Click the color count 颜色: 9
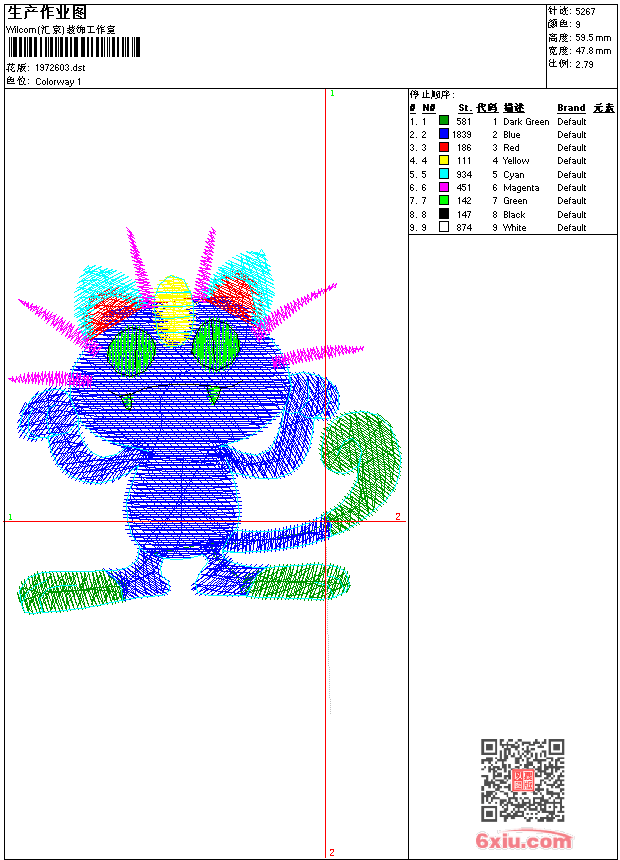 point(564,24)
